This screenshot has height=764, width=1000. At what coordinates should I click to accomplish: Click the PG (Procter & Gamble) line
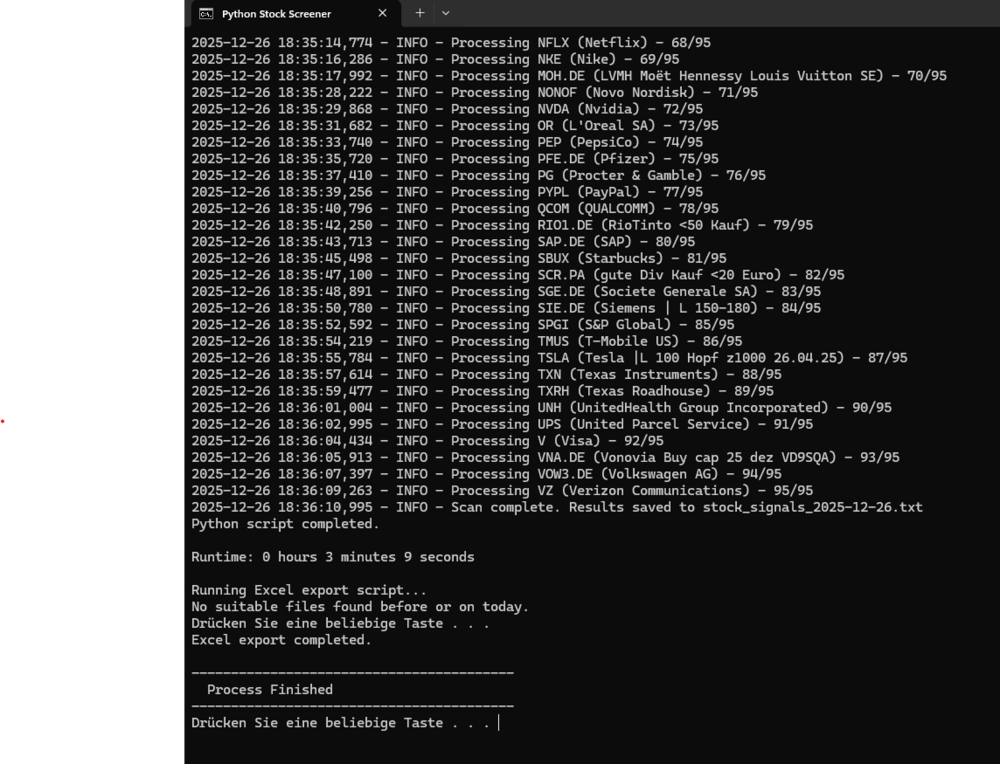(x=478, y=175)
